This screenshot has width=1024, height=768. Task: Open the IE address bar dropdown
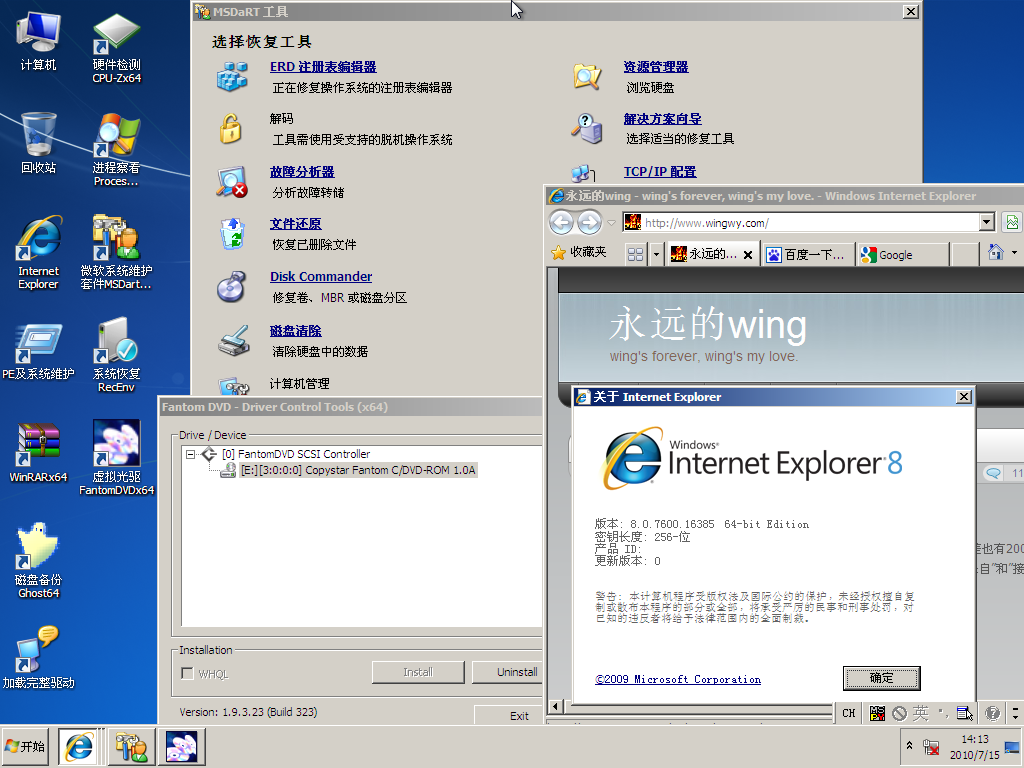pyautogui.click(x=987, y=223)
